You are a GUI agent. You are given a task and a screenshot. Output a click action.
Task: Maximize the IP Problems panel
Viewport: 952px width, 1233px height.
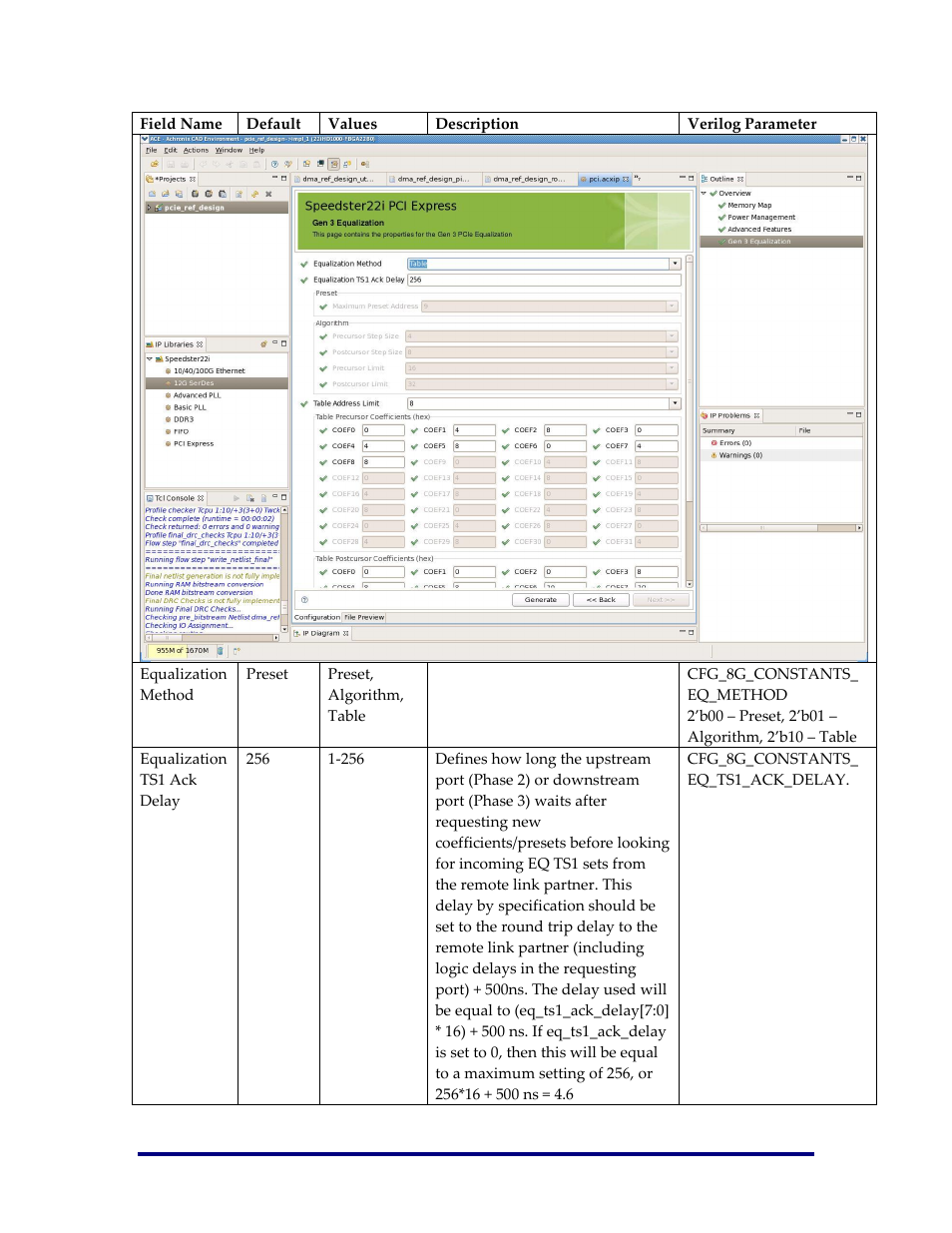click(858, 414)
